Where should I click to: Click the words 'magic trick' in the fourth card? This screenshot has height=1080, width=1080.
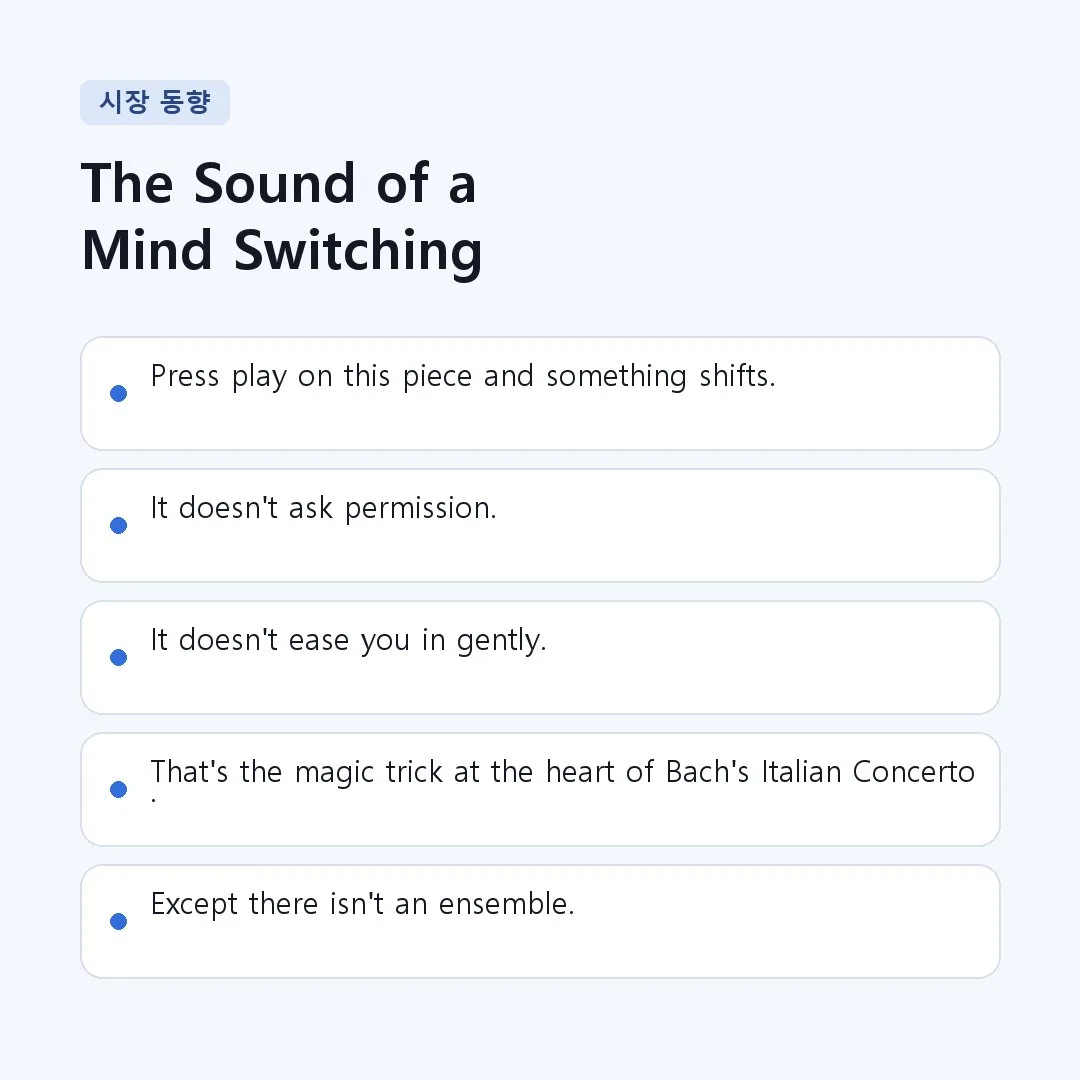click(x=368, y=773)
